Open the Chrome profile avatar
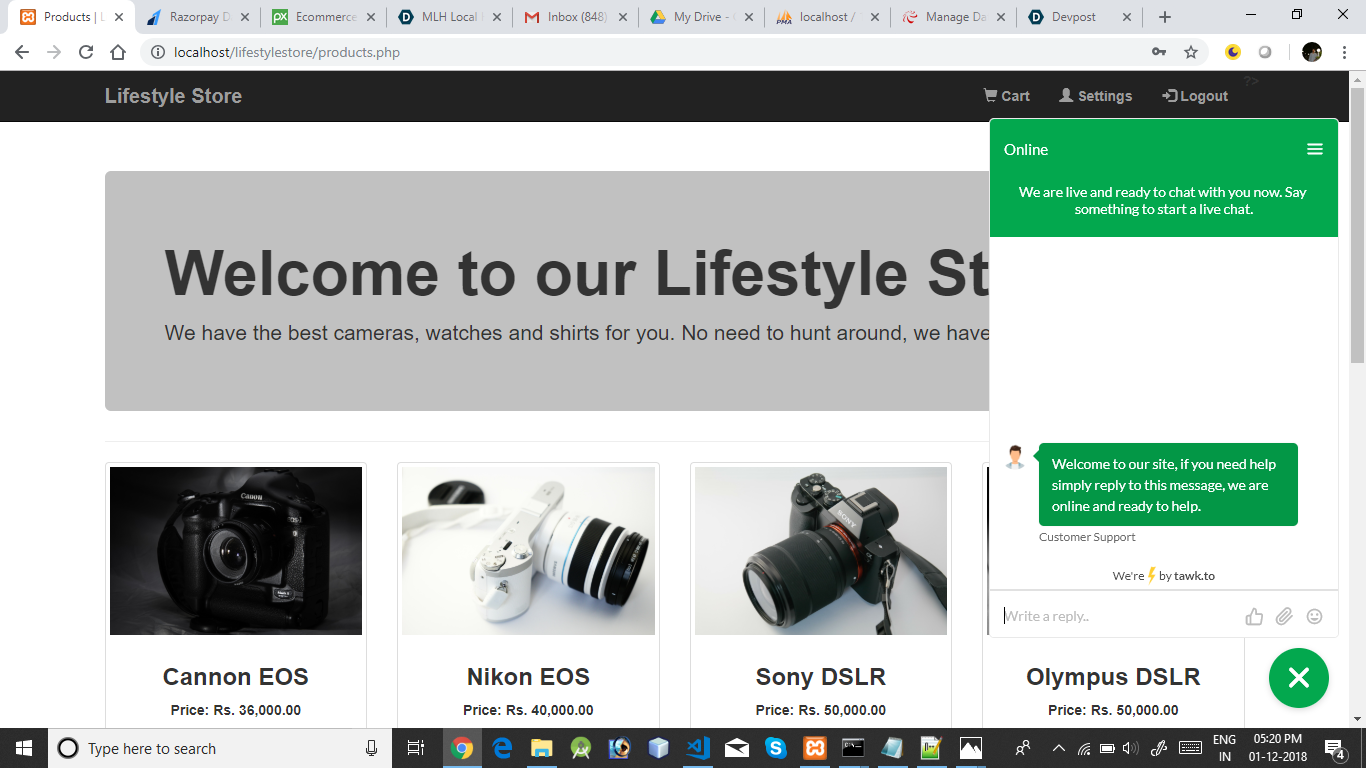Viewport: 1366px width, 768px height. (1312, 52)
